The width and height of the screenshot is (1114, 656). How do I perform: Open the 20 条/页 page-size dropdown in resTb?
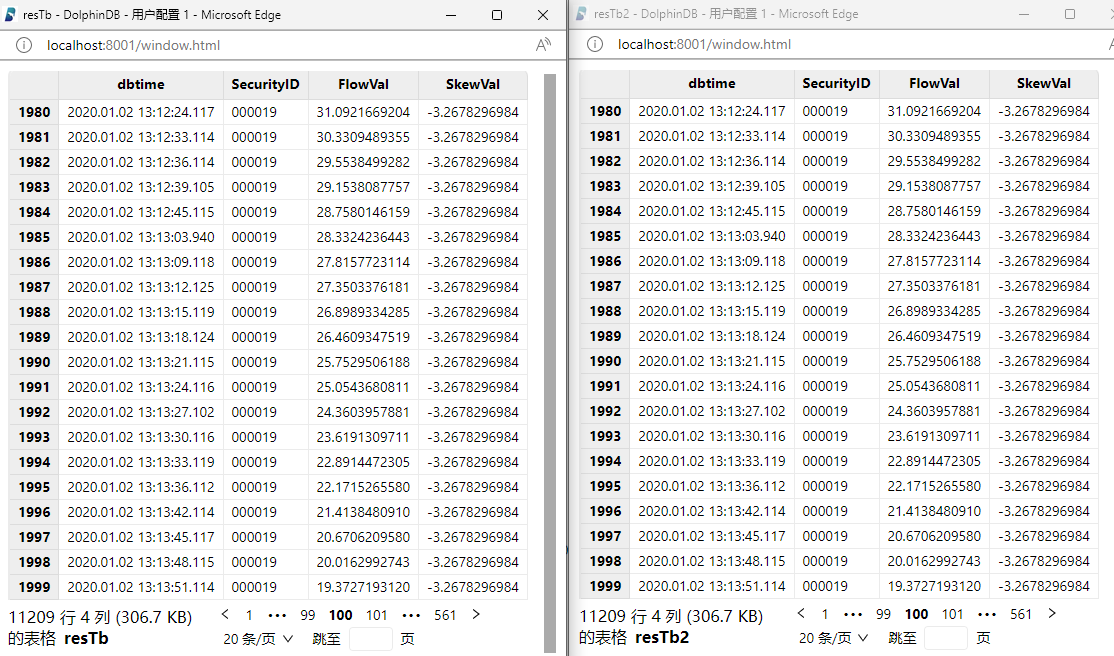click(x=255, y=637)
